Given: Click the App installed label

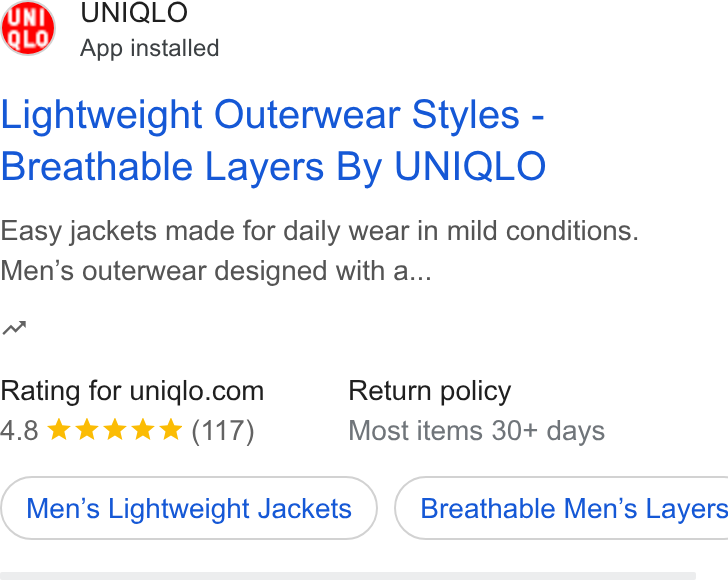Looking at the screenshot, I should point(150,48).
